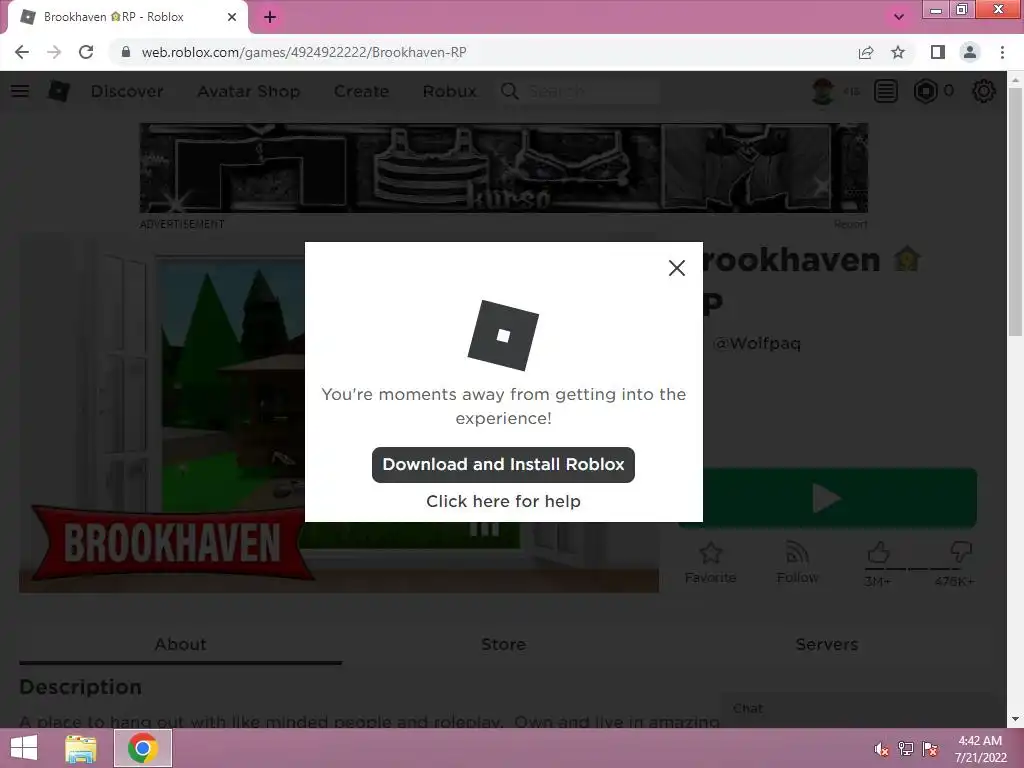The width and height of the screenshot is (1024, 768).
Task: Switch to the About tab
Action: click(x=180, y=644)
